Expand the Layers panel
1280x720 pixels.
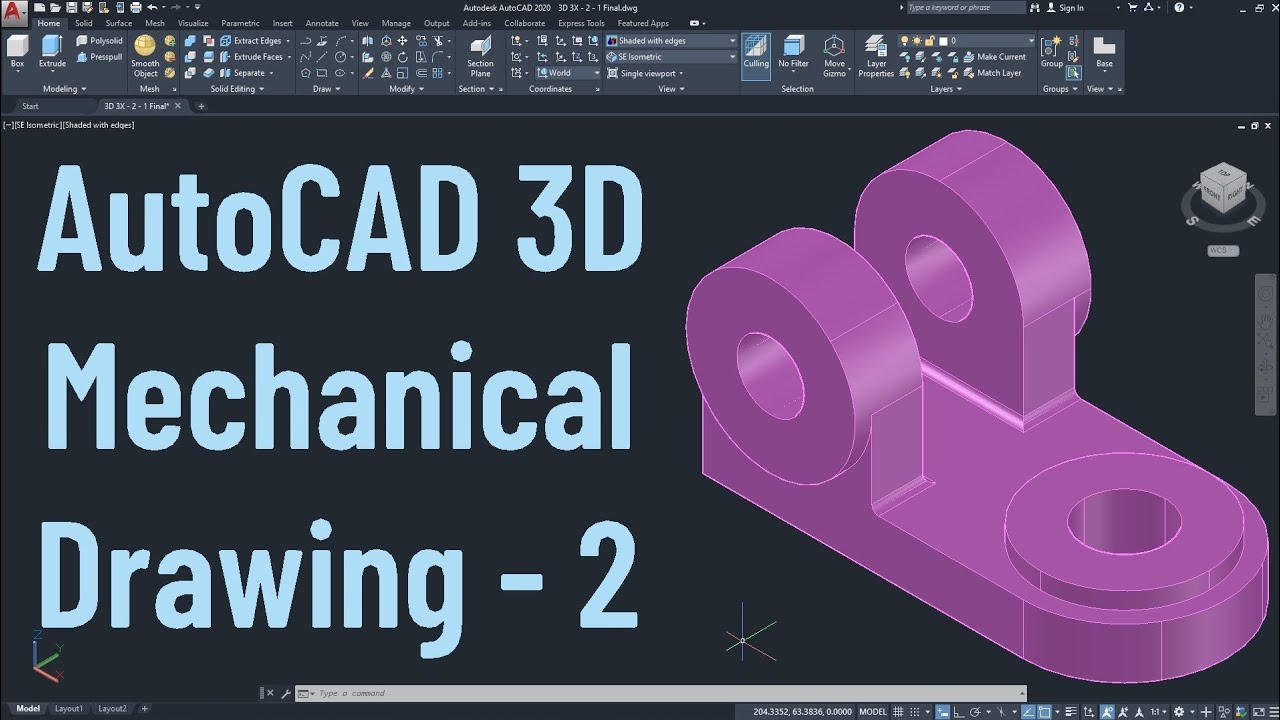[x=946, y=89]
